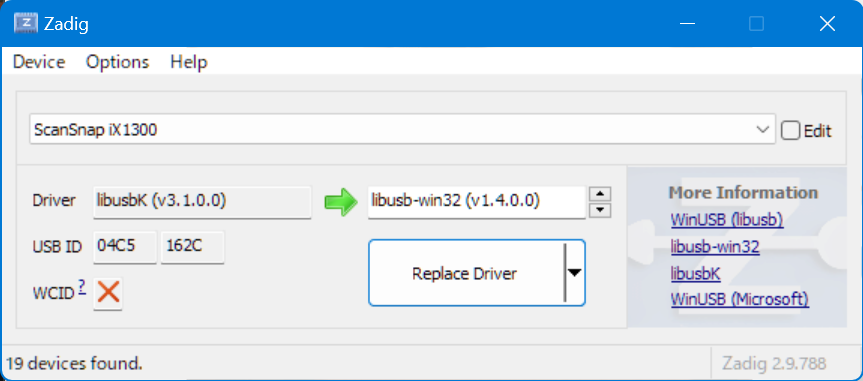Open the Device menu
This screenshot has height=381, width=863.
click(39, 62)
